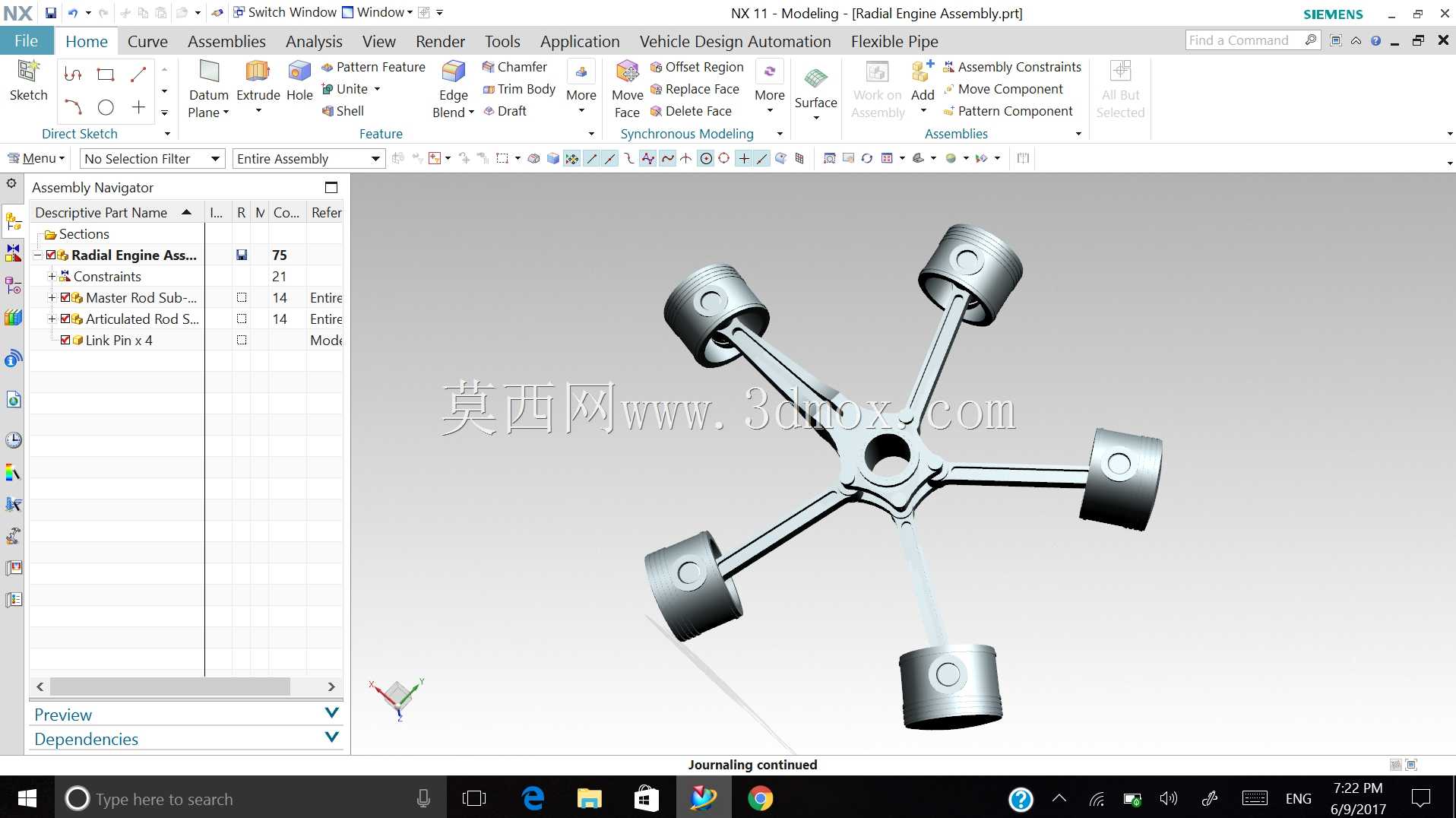Open the Entire Assembly scope dropdown

click(308, 159)
